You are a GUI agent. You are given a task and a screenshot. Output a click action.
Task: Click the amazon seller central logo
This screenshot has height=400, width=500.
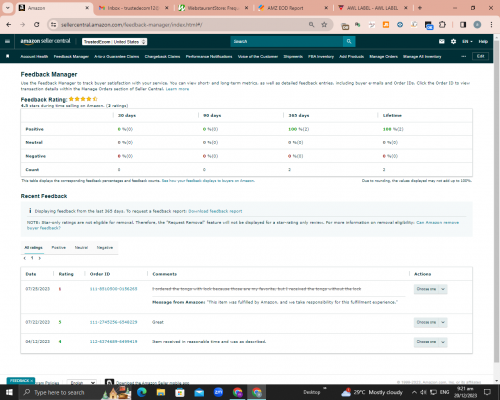45,41
